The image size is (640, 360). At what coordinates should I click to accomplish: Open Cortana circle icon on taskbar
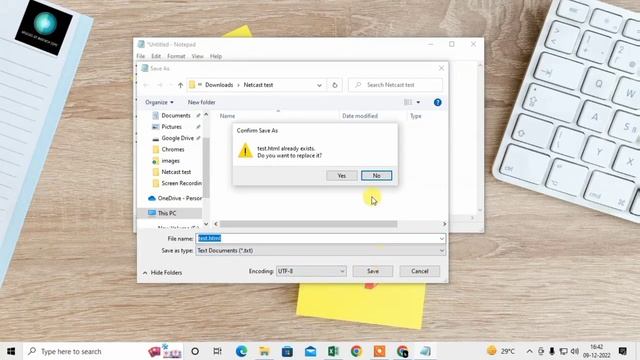pos(195,351)
